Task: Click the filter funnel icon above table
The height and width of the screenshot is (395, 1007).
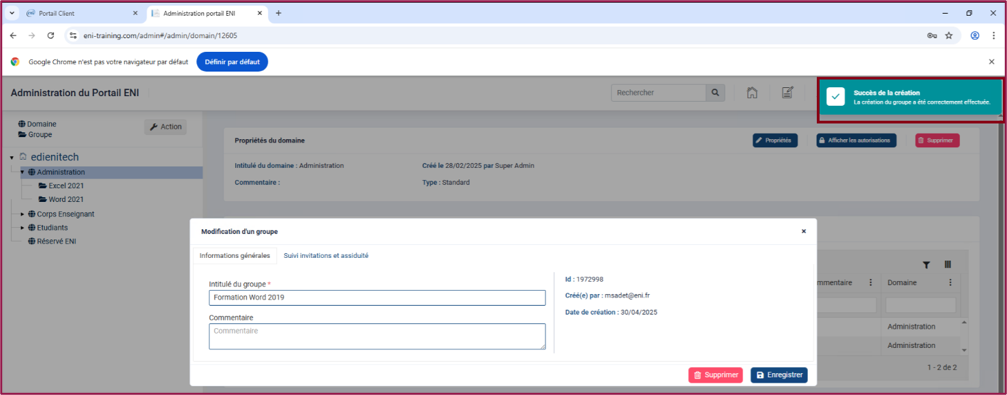Action: pos(926,265)
